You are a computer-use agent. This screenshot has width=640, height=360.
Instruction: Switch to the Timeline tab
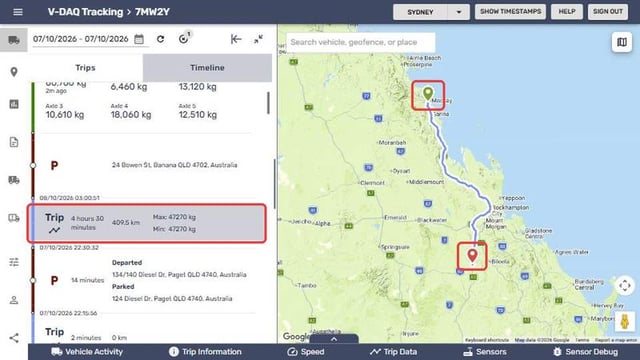coord(207,68)
